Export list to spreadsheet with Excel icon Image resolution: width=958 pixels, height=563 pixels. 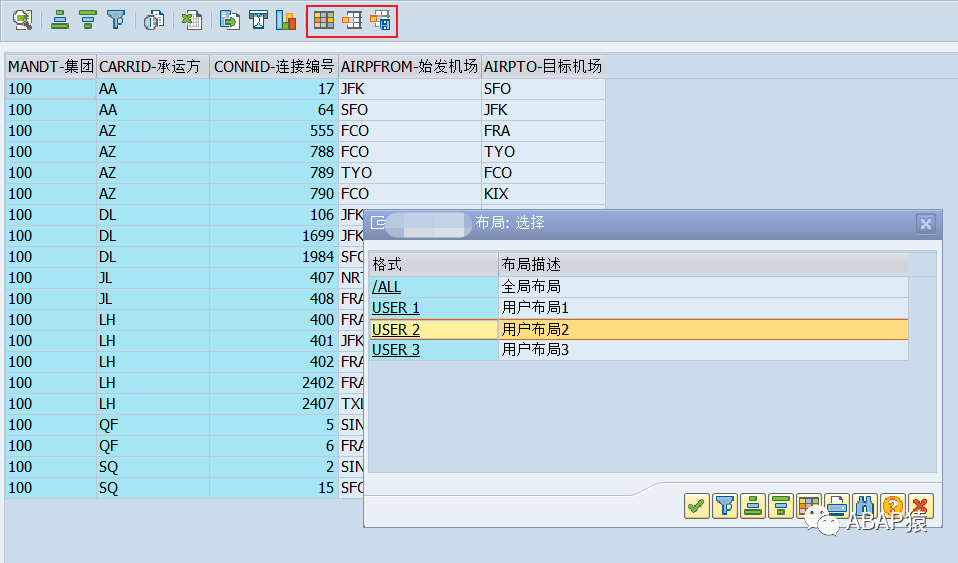(x=192, y=20)
